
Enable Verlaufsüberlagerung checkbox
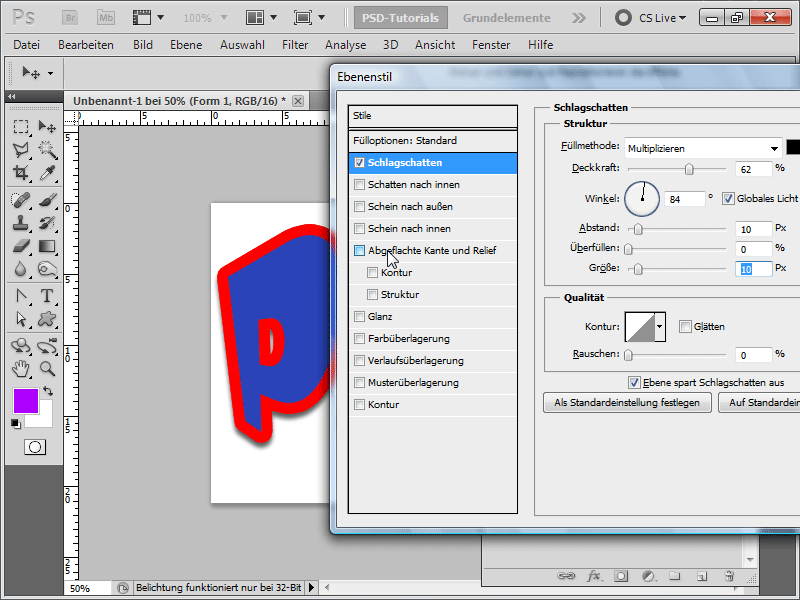tap(359, 360)
